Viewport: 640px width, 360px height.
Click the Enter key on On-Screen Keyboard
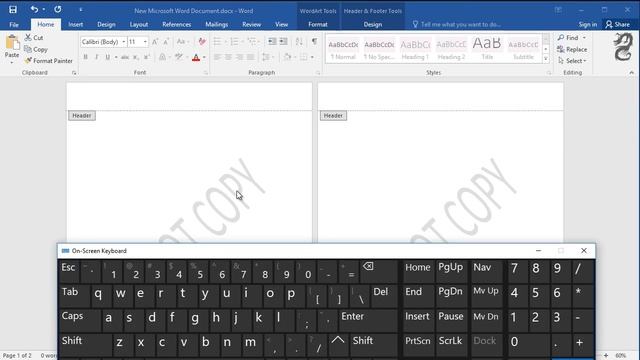point(367,320)
